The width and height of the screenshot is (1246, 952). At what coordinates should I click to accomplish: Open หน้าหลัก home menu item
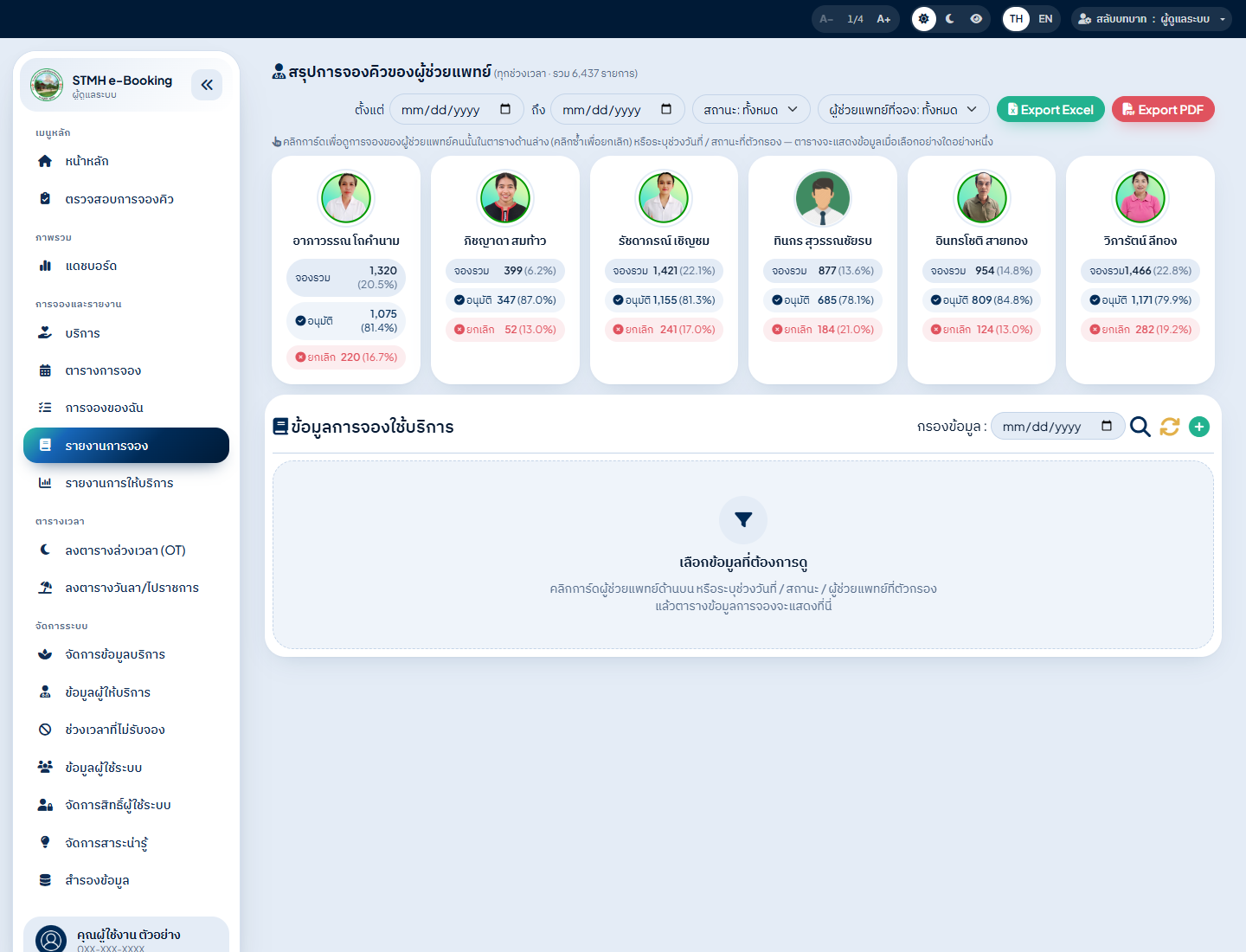point(126,161)
